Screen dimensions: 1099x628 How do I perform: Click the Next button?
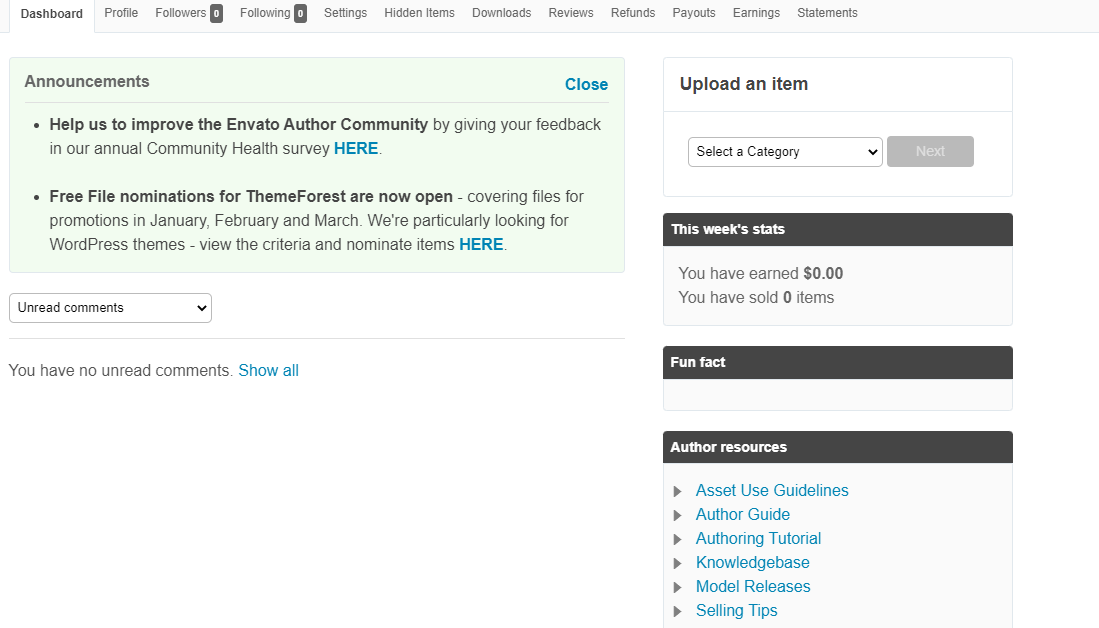tap(930, 151)
